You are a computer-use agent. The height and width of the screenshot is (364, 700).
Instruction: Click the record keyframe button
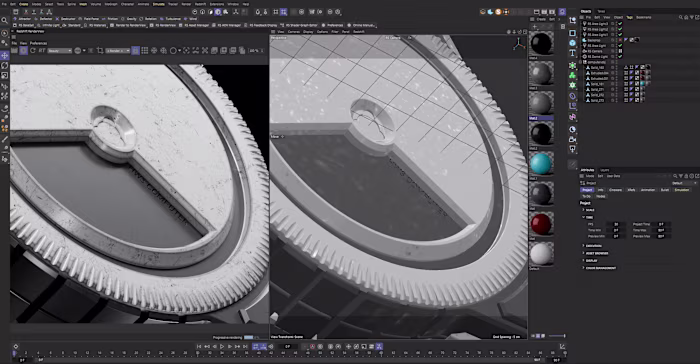(x=312, y=347)
